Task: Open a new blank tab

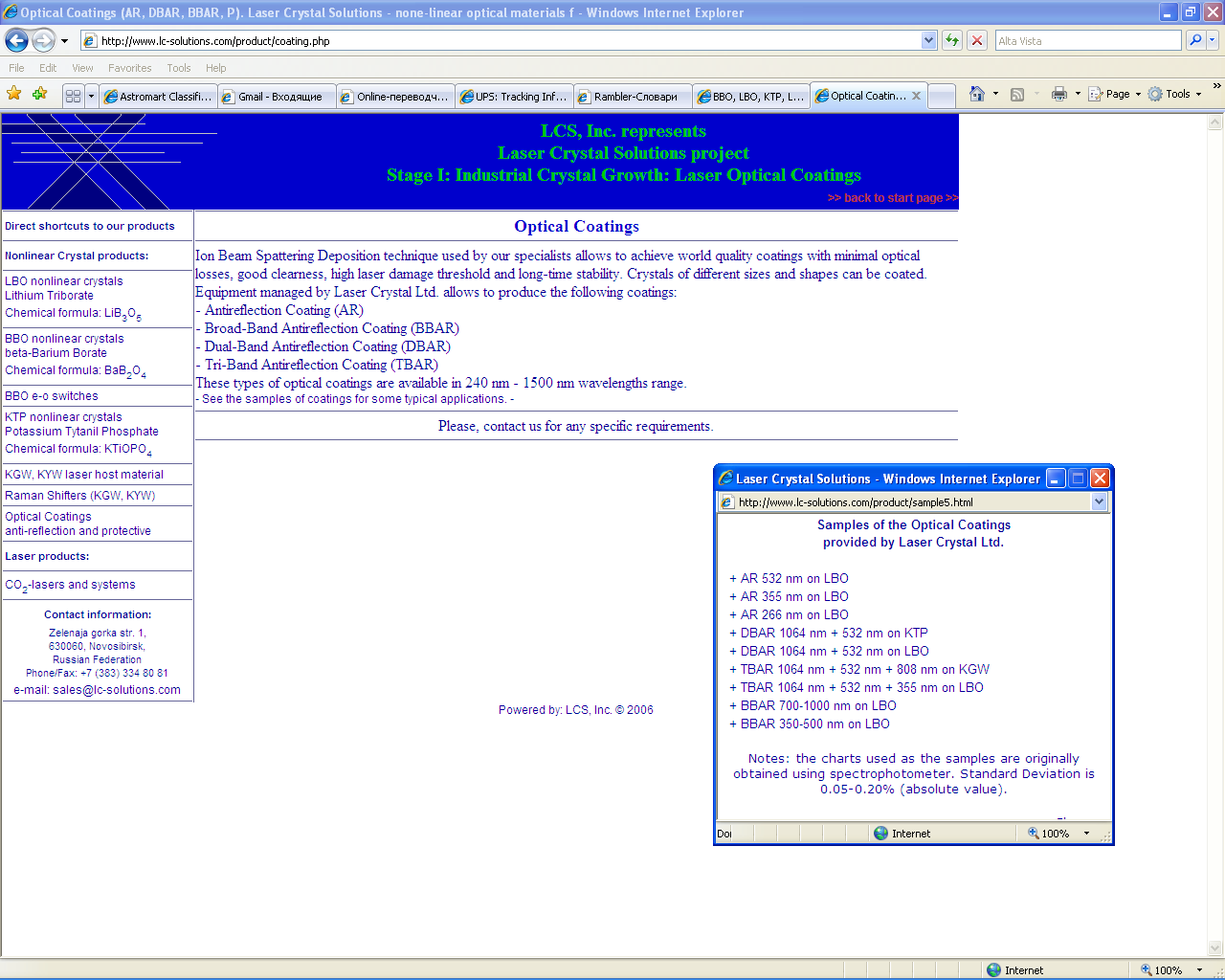Action: click(x=942, y=97)
